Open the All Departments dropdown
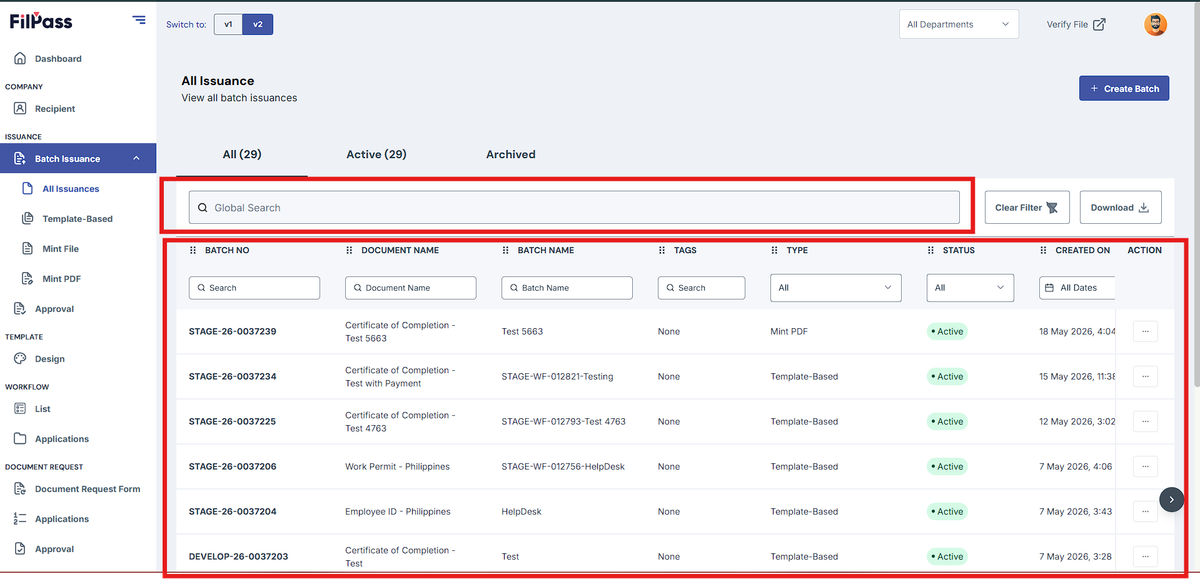The height and width of the screenshot is (579, 1200). point(958,25)
